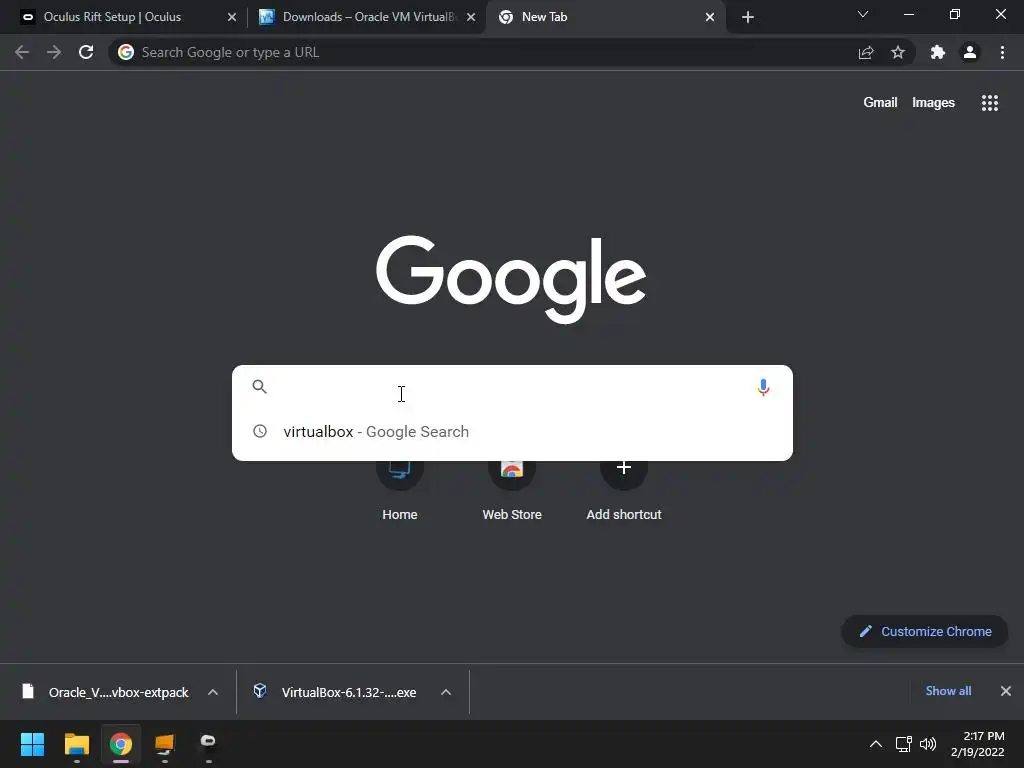Show hidden system tray icons
The width and height of the screenshot is (1024, 768).
876,744
